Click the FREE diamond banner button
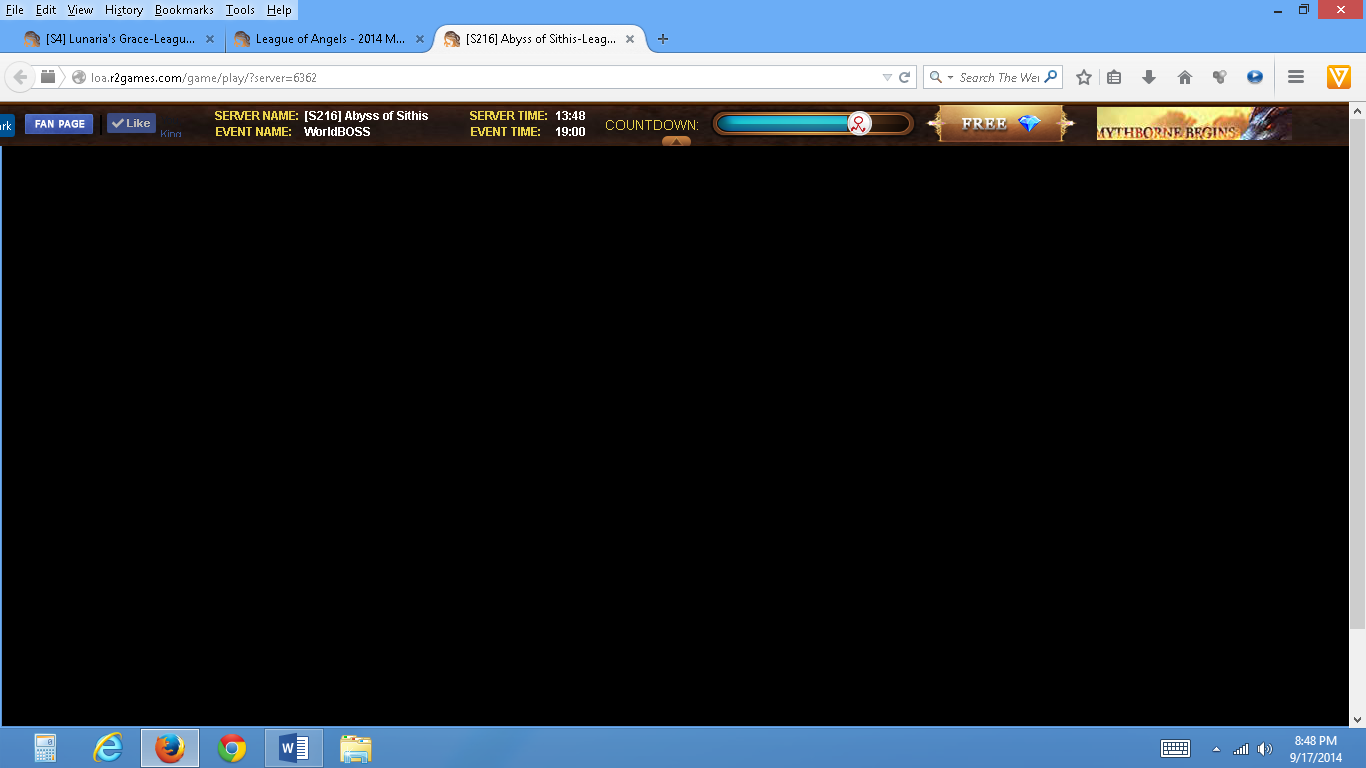Screen dimensions: 1366x768 (x=1000, y=124)
